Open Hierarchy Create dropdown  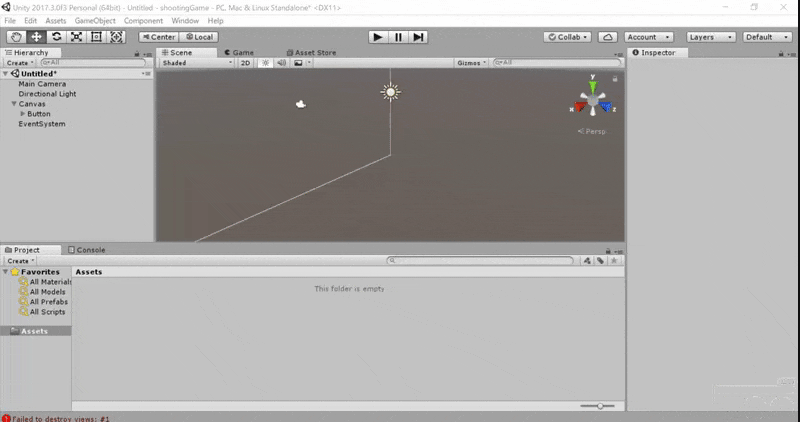click(20, 63)
